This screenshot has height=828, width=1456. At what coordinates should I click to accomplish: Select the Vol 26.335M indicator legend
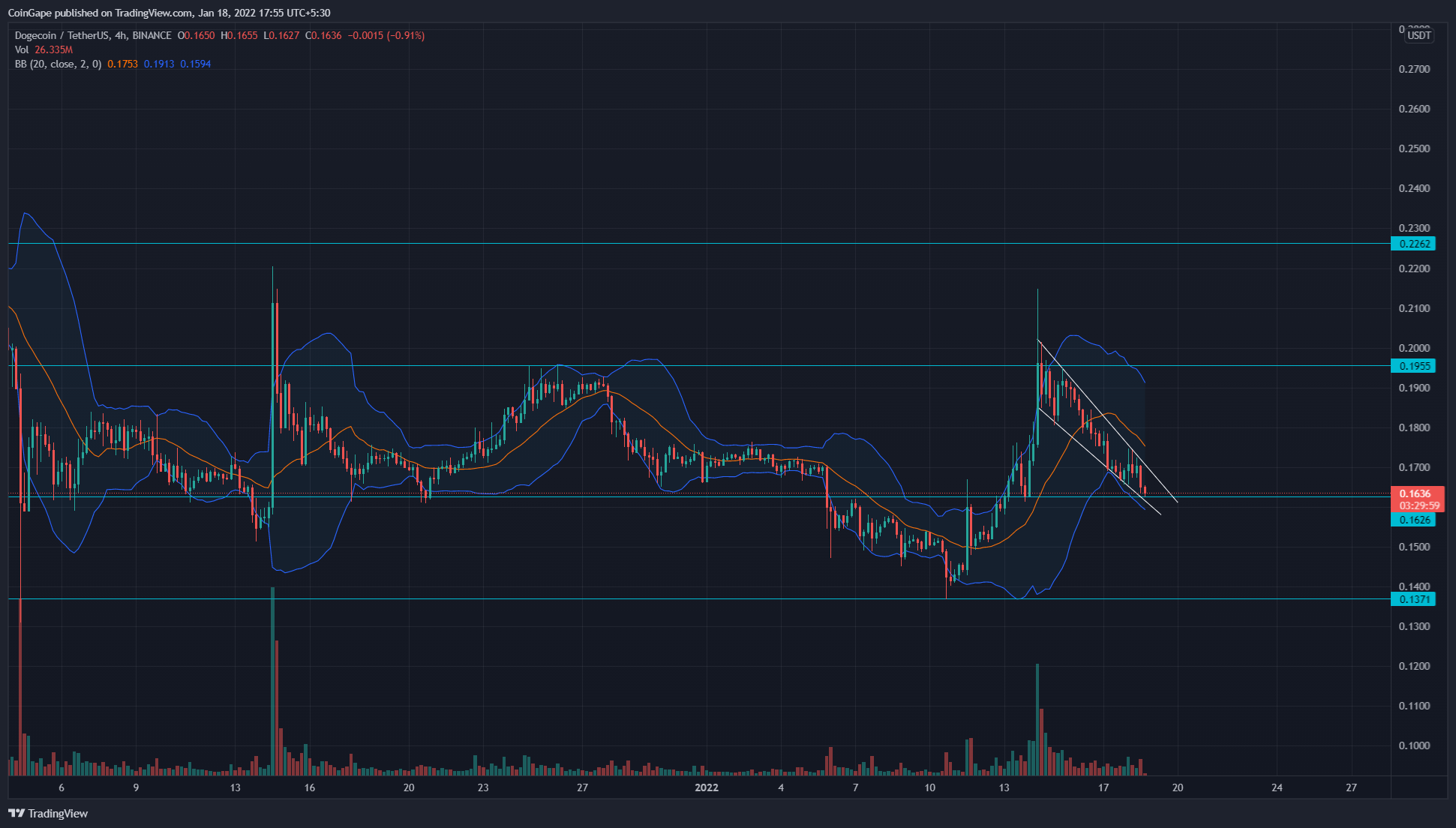tap(44, 49)
